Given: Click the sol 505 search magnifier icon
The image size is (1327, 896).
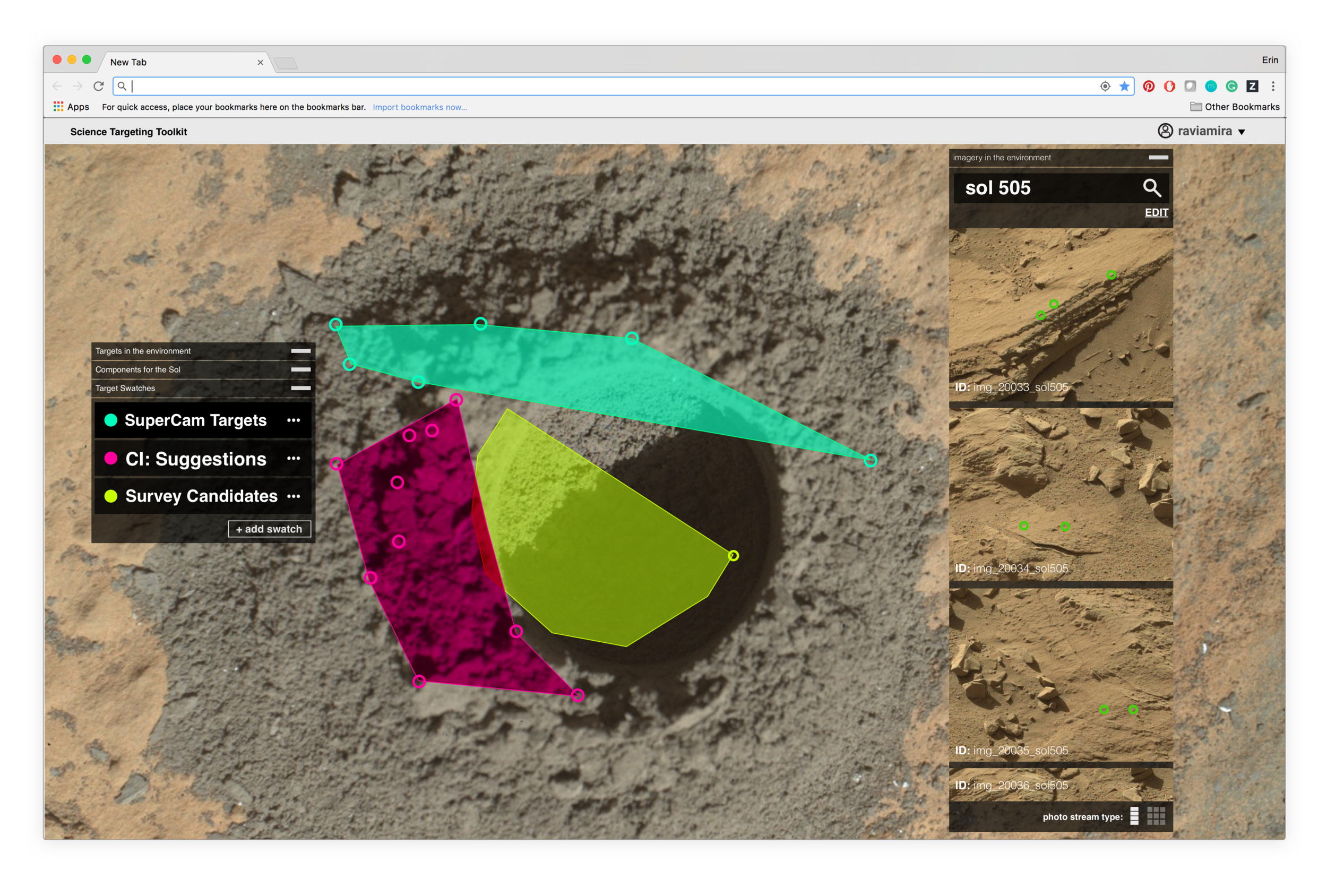Looking at the screenshot, I should coord(1151,188).
